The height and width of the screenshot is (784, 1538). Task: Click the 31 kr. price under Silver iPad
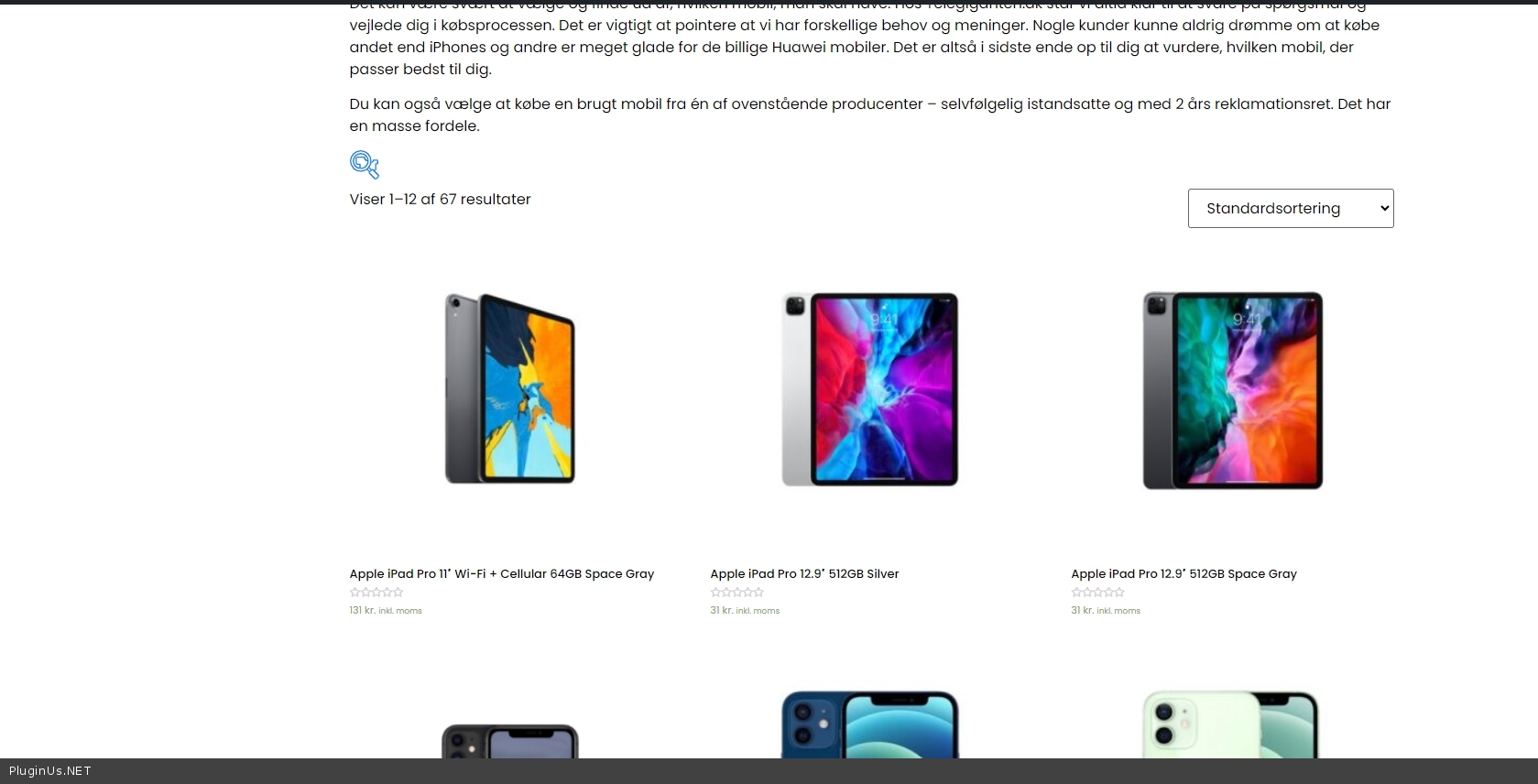pyautogui.click(x=722, y=610)
